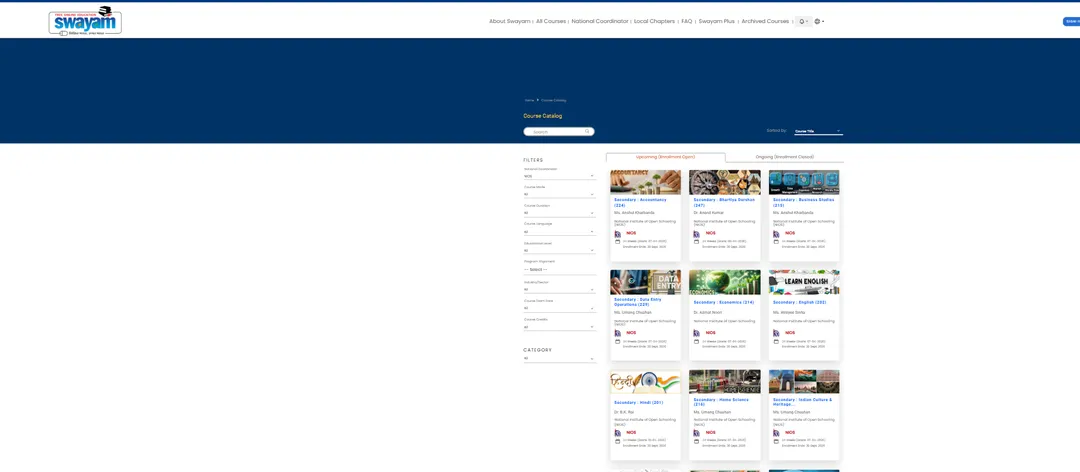Select the Upcoming (Enrollment Open) tab
1080x472 pixels.
tap(665, 157)
